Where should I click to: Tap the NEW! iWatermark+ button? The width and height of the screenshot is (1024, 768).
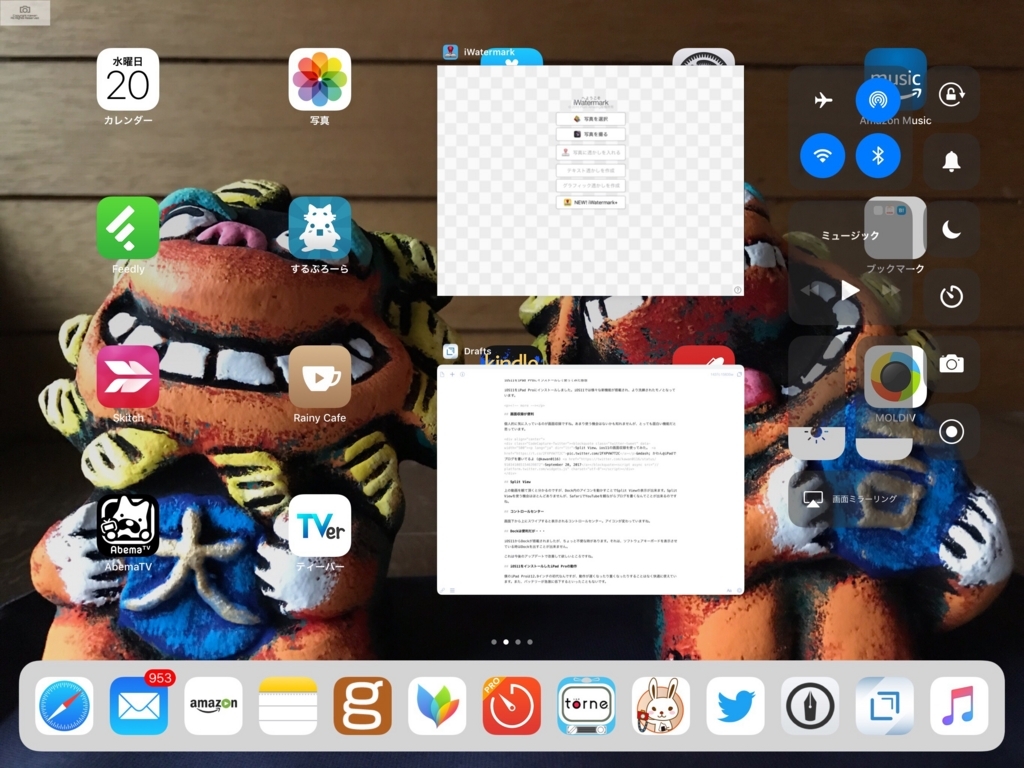pos(591,202)
